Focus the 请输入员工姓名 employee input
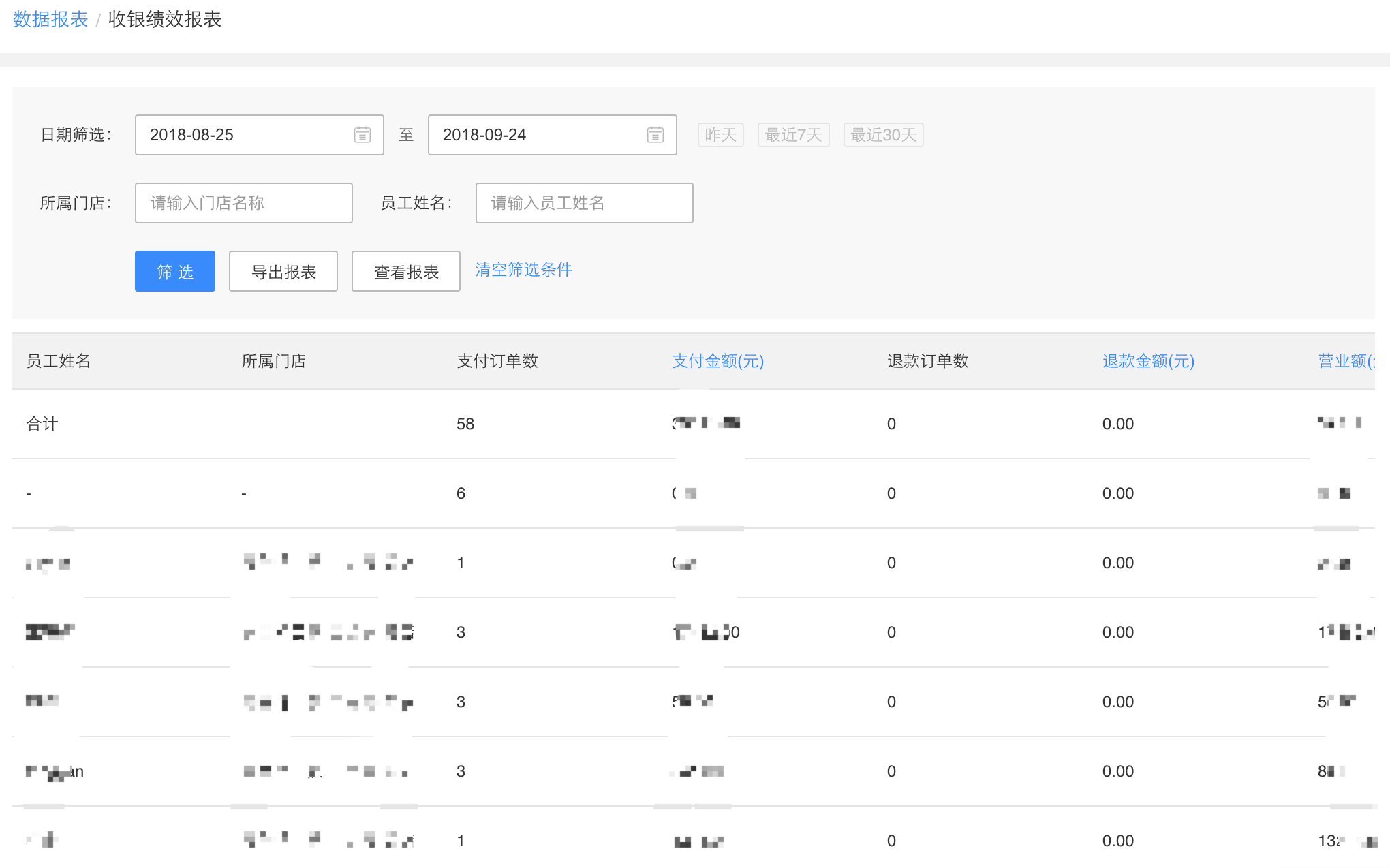The image size is (1390, 868). tap(585, 203)
